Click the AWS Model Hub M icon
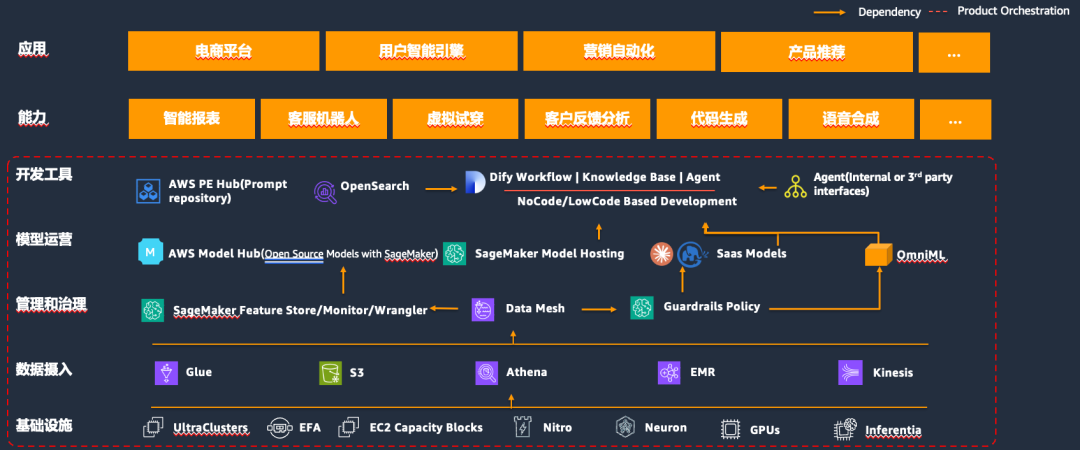The image size is (1080, 450). 149,252
